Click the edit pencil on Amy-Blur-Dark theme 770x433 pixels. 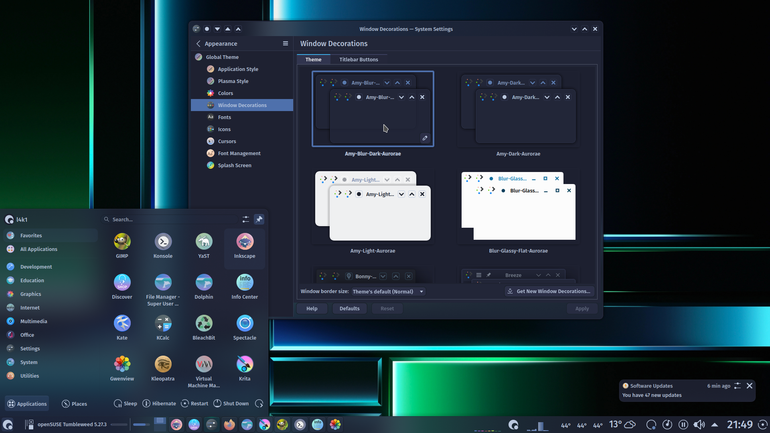pyautogui.click(x=425, y=138)
